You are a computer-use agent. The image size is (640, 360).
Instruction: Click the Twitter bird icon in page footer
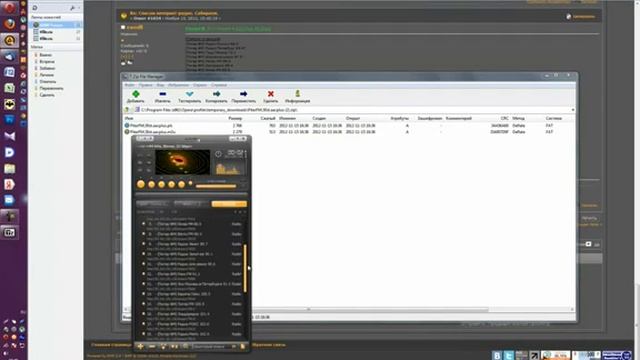coord(509,355)
